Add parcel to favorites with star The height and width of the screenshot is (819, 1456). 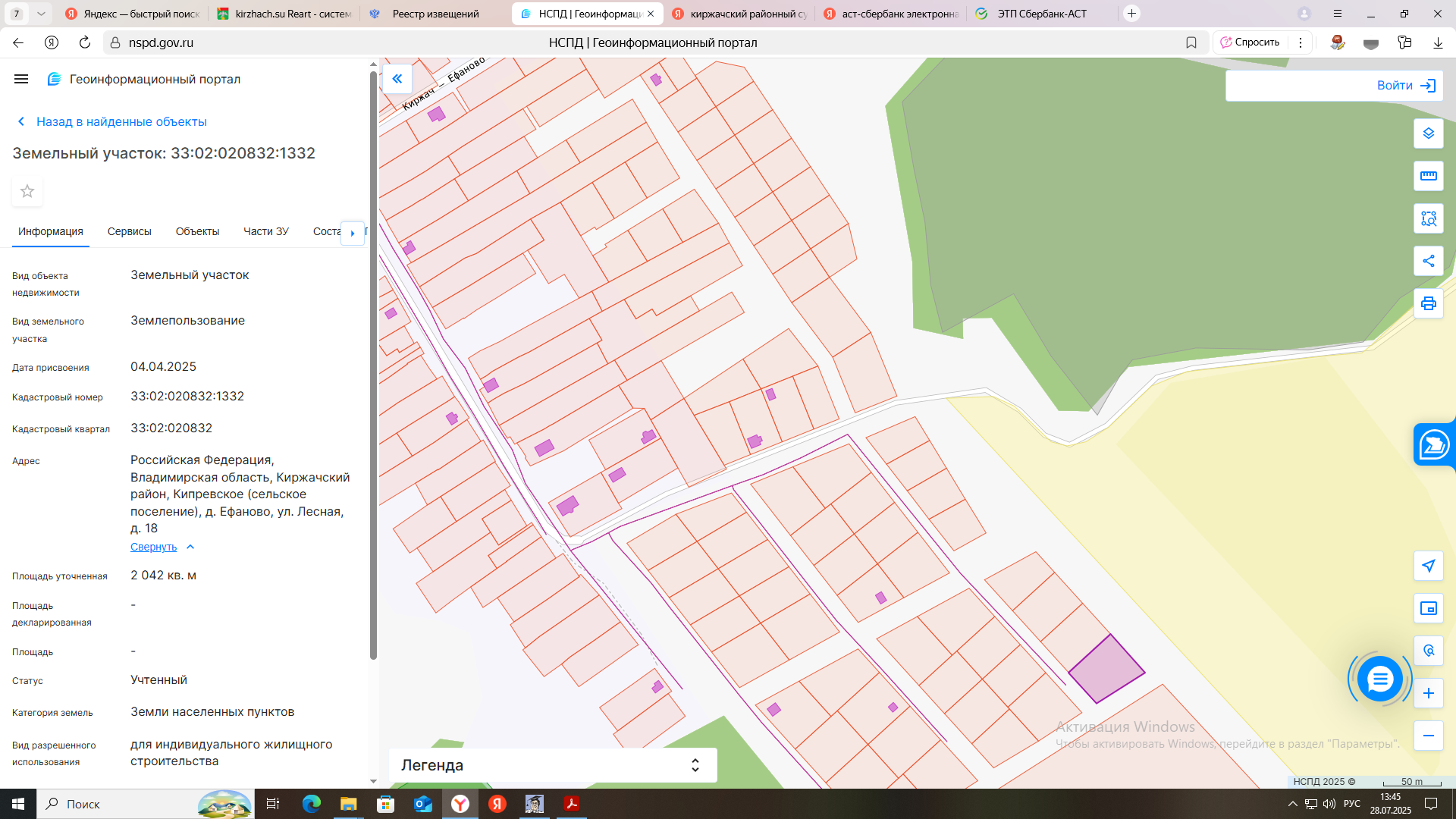27,191
